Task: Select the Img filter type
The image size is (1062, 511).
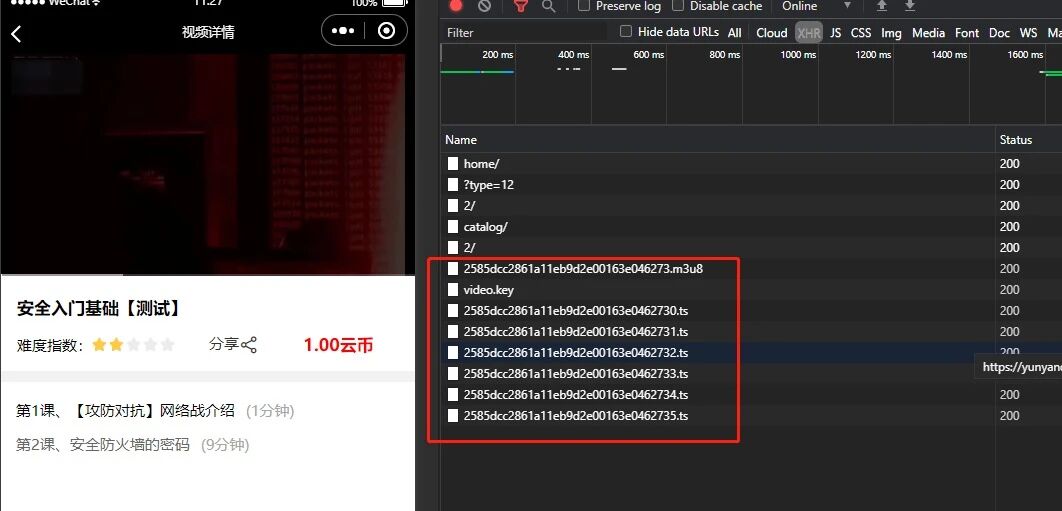Action: pyautogui.click(x=891, y=33)
